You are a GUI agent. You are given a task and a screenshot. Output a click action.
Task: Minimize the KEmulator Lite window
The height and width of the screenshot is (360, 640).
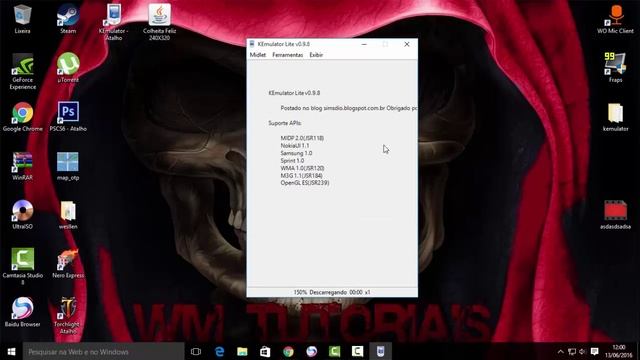[364, 44]
